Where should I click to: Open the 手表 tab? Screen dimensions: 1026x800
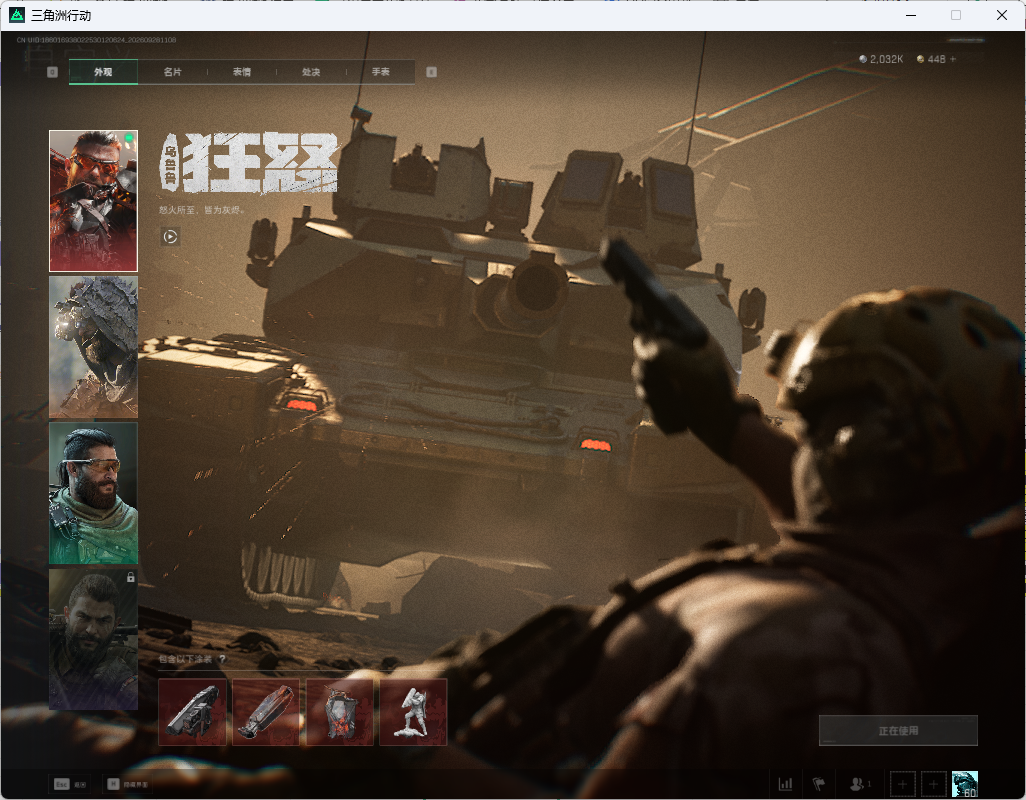pos(381,72)
